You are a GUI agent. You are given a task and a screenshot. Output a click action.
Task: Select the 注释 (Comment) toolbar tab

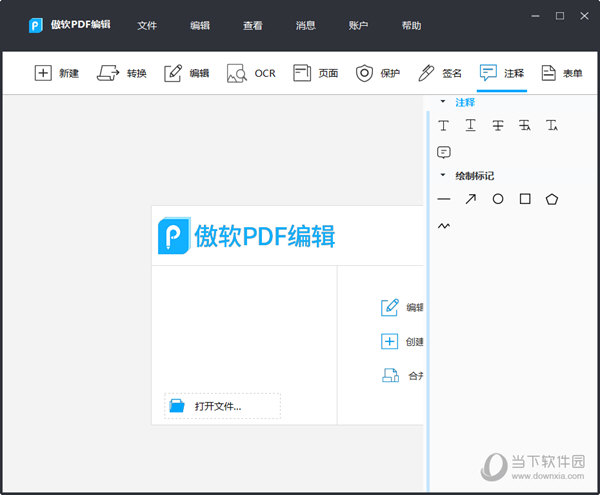(x=502, y=73)
